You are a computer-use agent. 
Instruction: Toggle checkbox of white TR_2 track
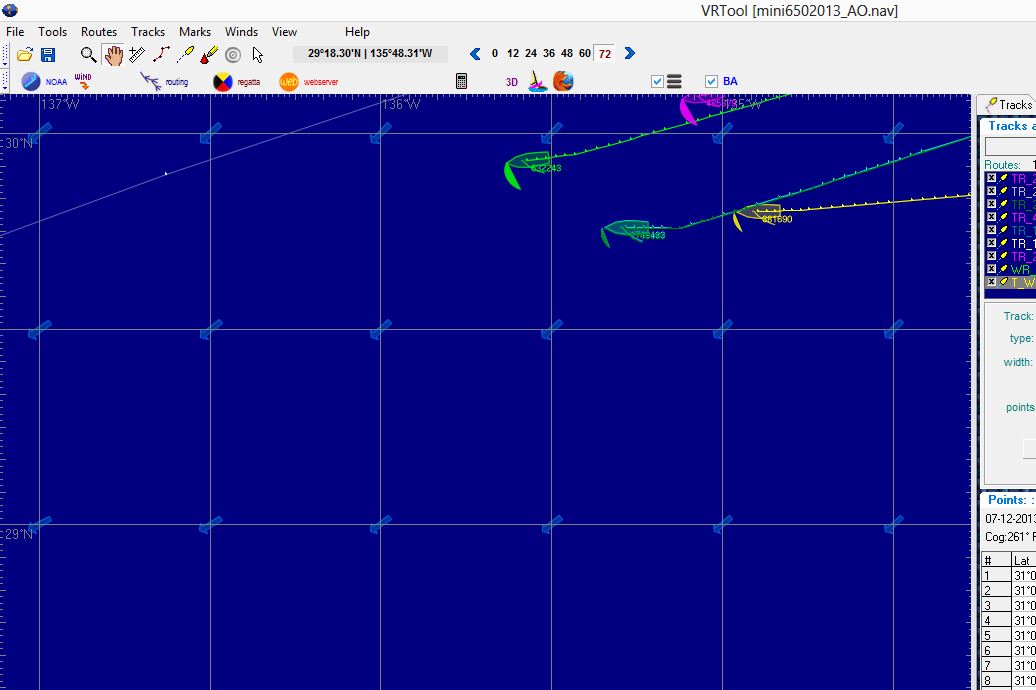(991, 191)
